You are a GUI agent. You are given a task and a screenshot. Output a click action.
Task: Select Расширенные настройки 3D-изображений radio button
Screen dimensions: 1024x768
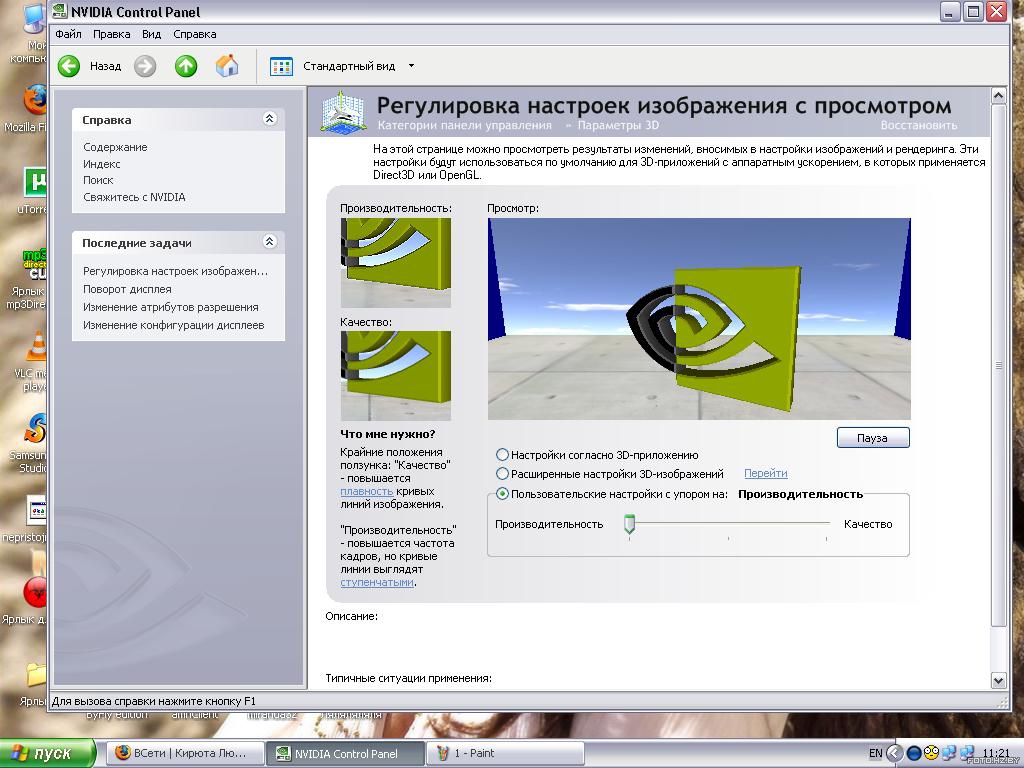point(502,473)
